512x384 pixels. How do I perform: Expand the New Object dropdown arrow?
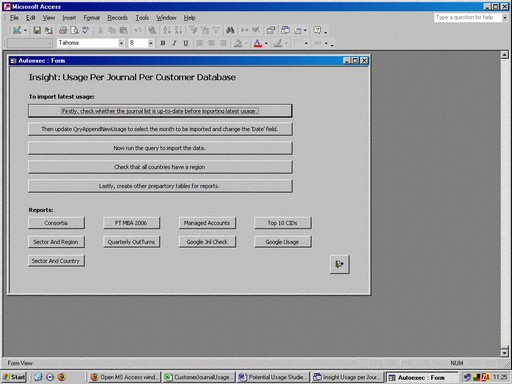(305, 30)
